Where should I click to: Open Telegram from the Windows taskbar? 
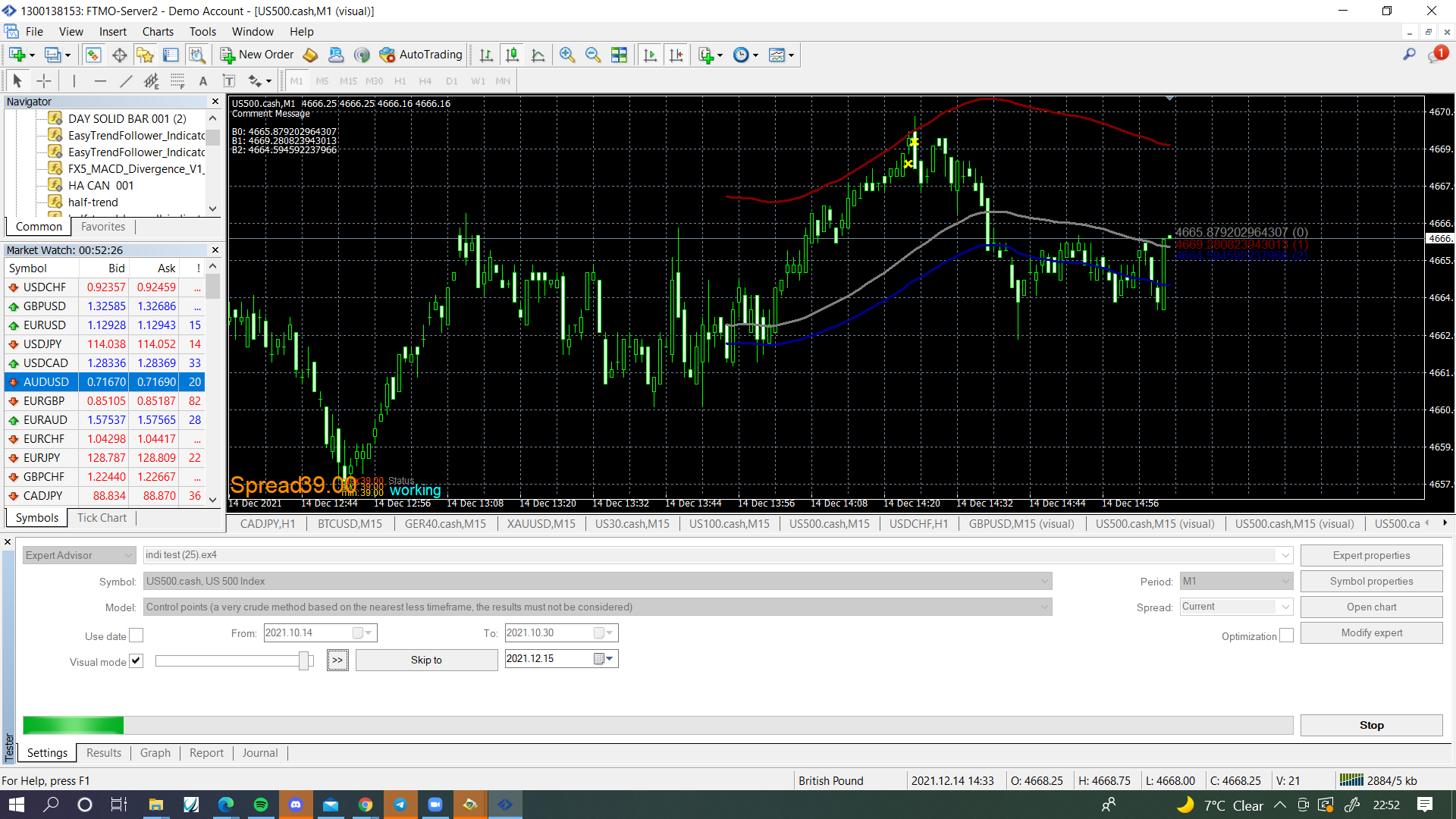[x=400, y=805]
